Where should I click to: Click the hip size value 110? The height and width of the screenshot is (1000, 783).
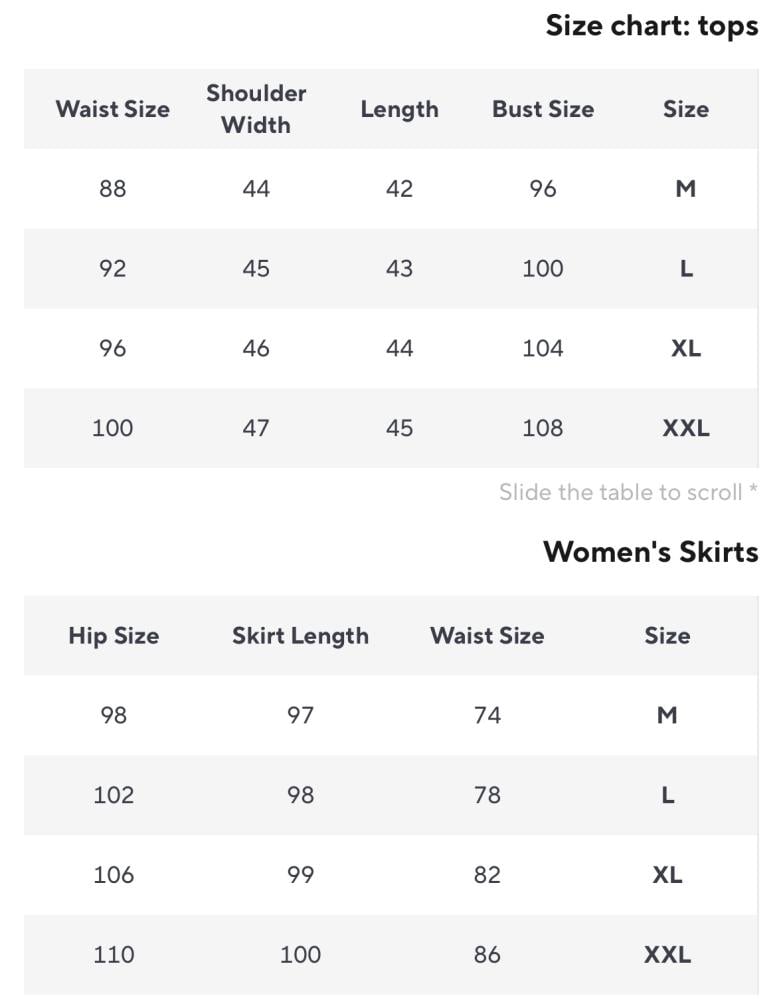[113, 955]
